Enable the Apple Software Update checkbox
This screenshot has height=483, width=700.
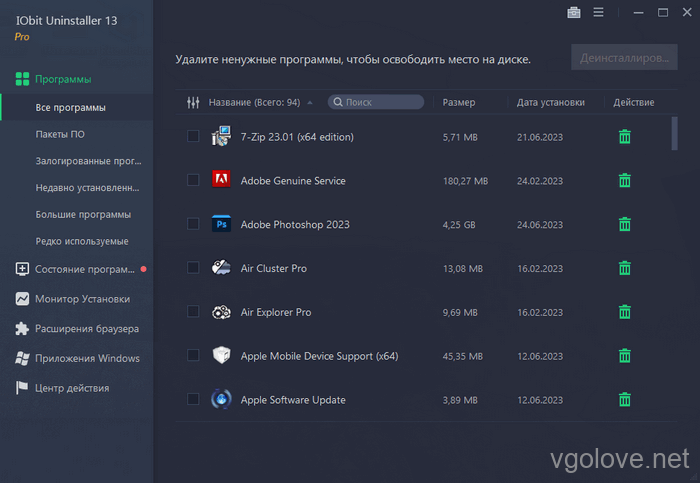tap(193, 399)
